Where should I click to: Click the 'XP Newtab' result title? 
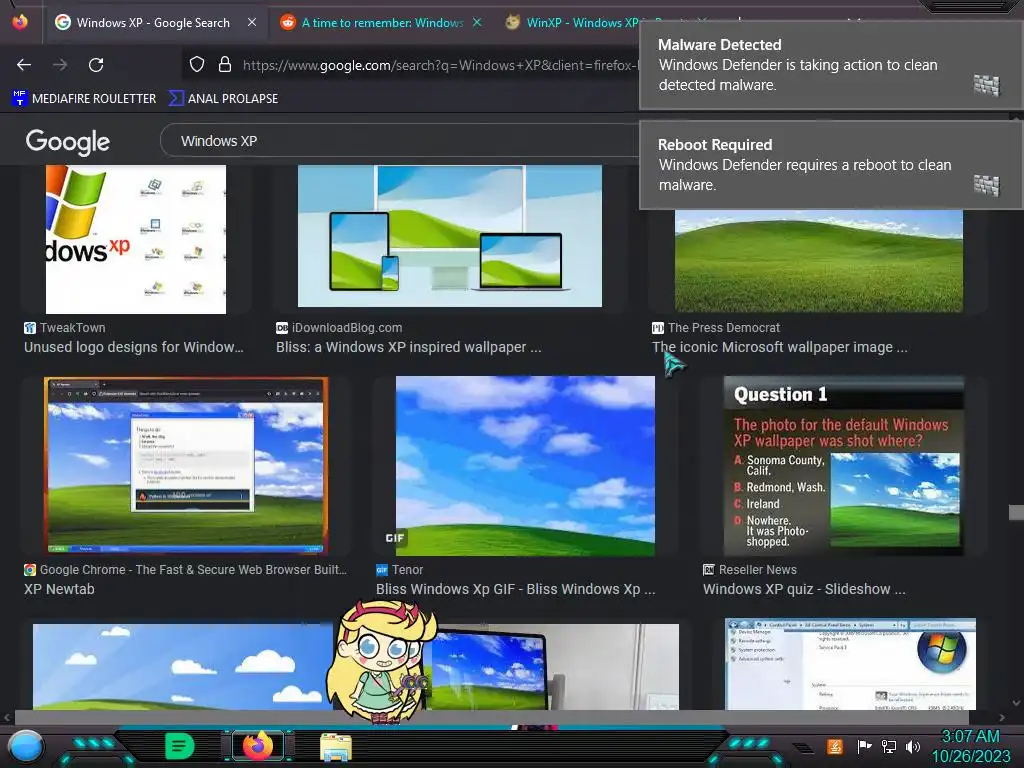tap(59, 589)
